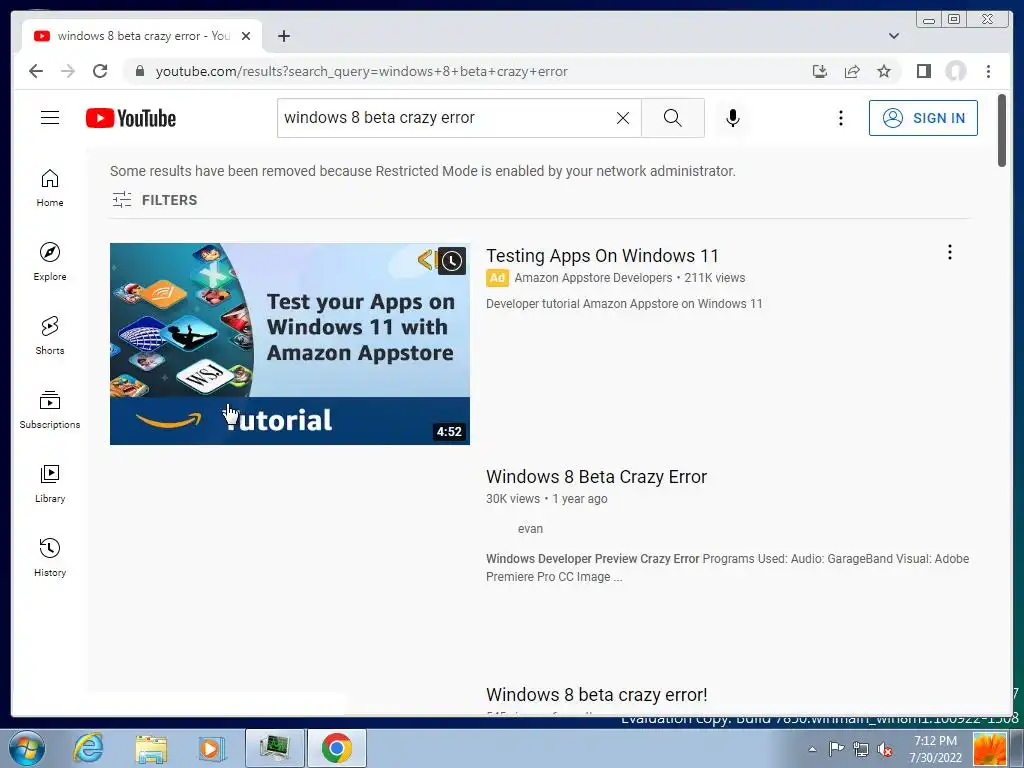
Task: Click the network tray icon
Action: (x=861, y=749)
